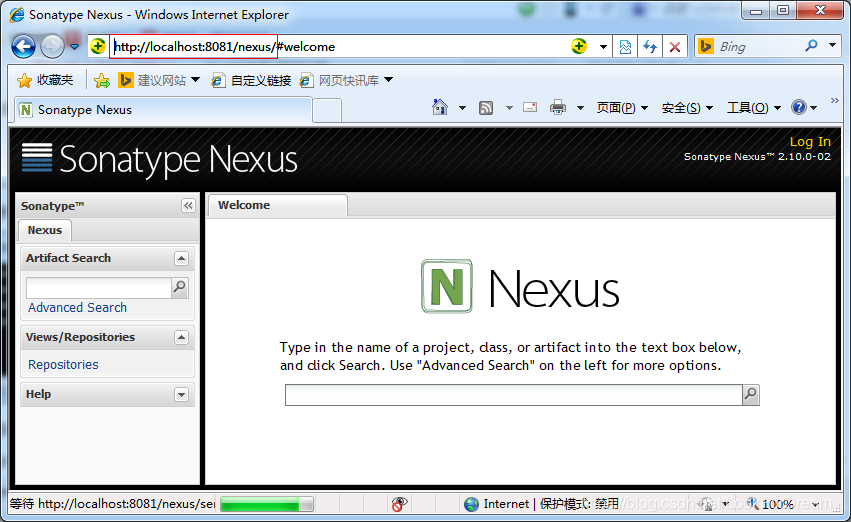Screen dimensions: 851x522
Task: Click the main welcome search text box
Action: 513,395
